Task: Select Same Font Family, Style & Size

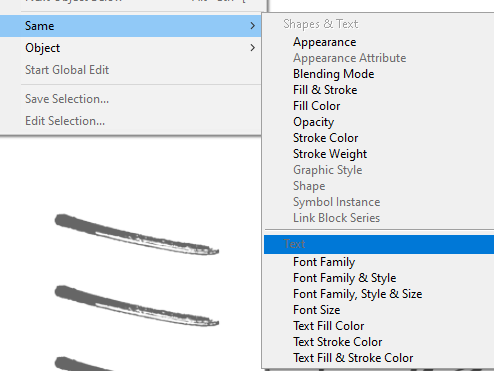Action: coord(358,294)
